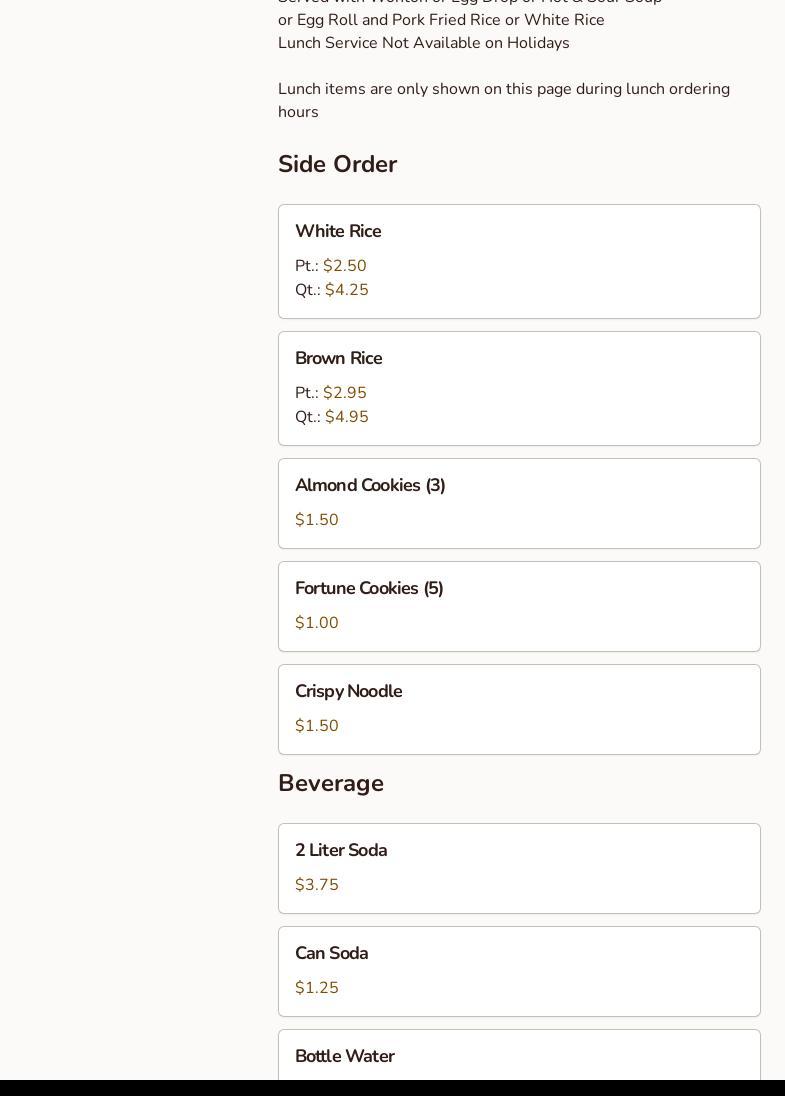The image size is (785, 1096).
Task: Click the 2 Liter Soda $3.75 price
Action: (317, 885)
